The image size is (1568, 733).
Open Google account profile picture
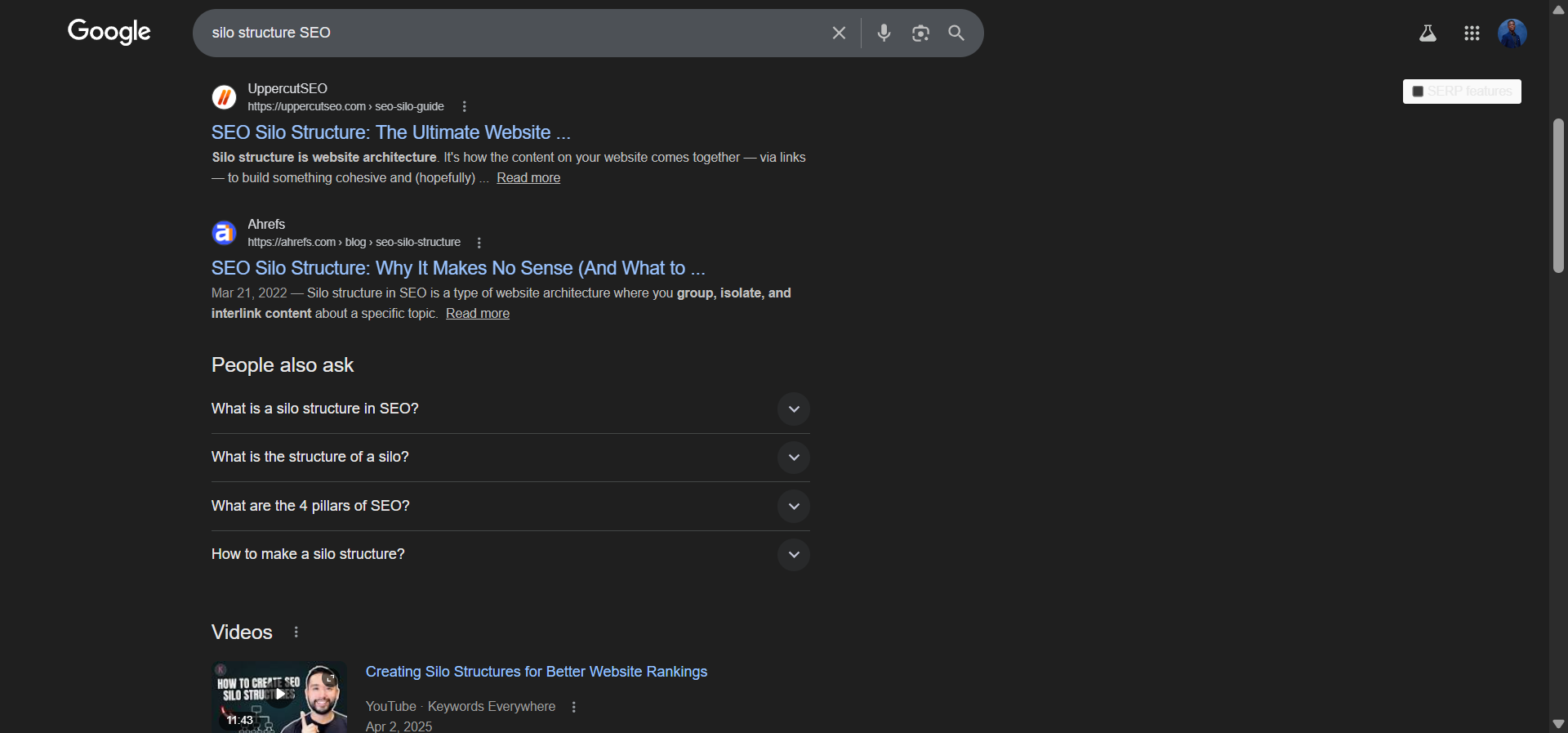pyautogui.click(x=1512, y=34)
